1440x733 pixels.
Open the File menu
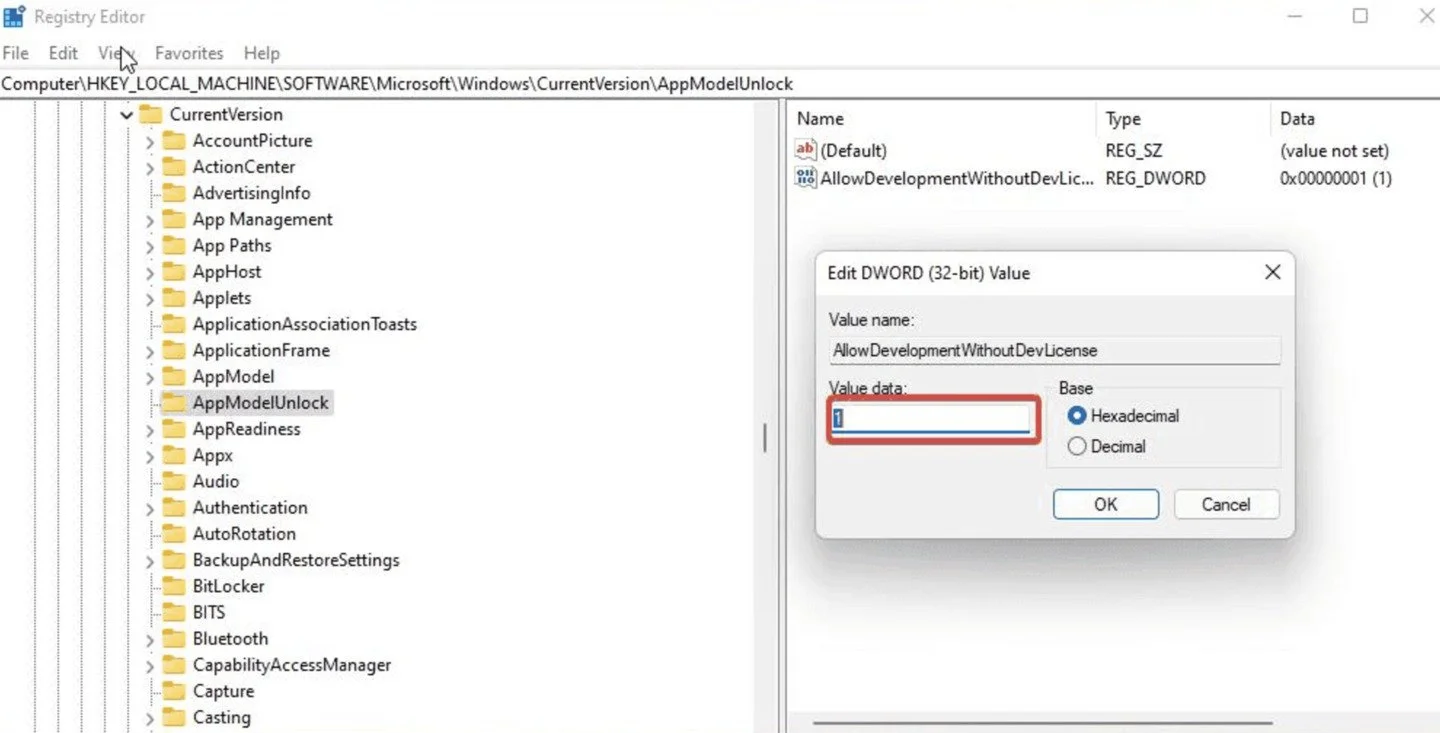coord(16,53)
